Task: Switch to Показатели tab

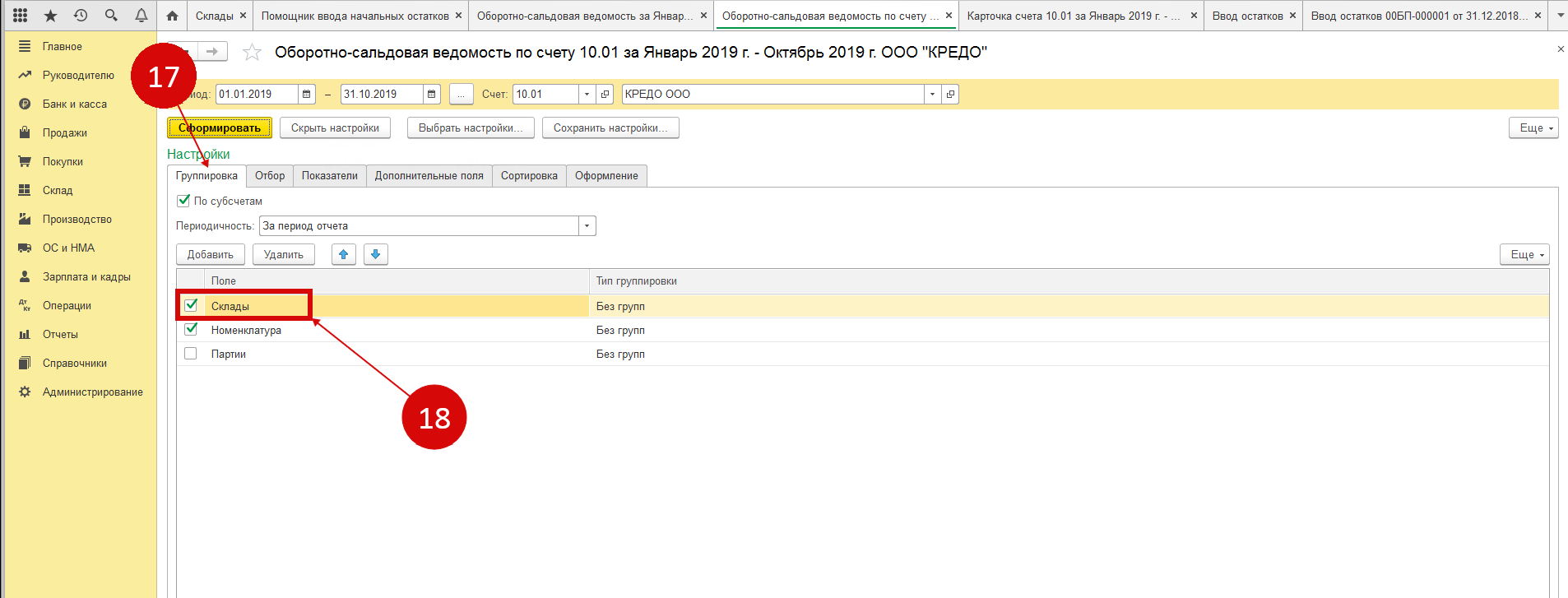Action: (330, 176)
